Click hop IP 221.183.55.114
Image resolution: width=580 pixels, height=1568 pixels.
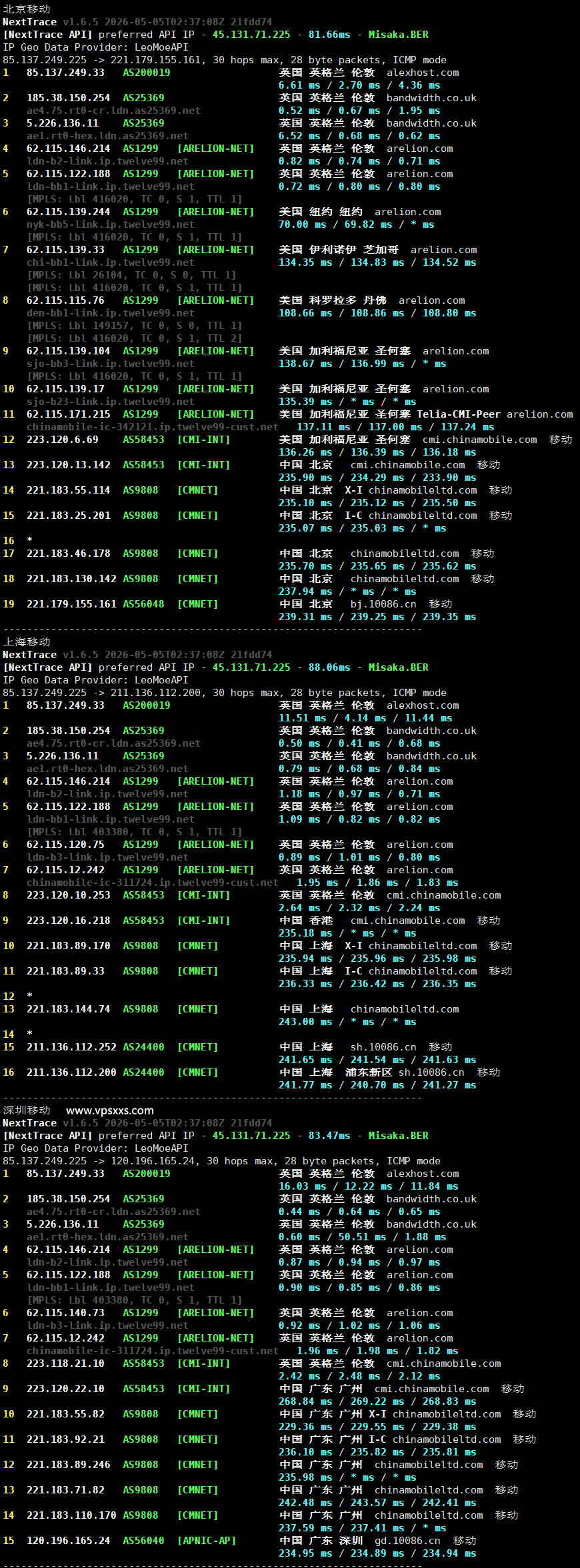click(x=69, y=490)
